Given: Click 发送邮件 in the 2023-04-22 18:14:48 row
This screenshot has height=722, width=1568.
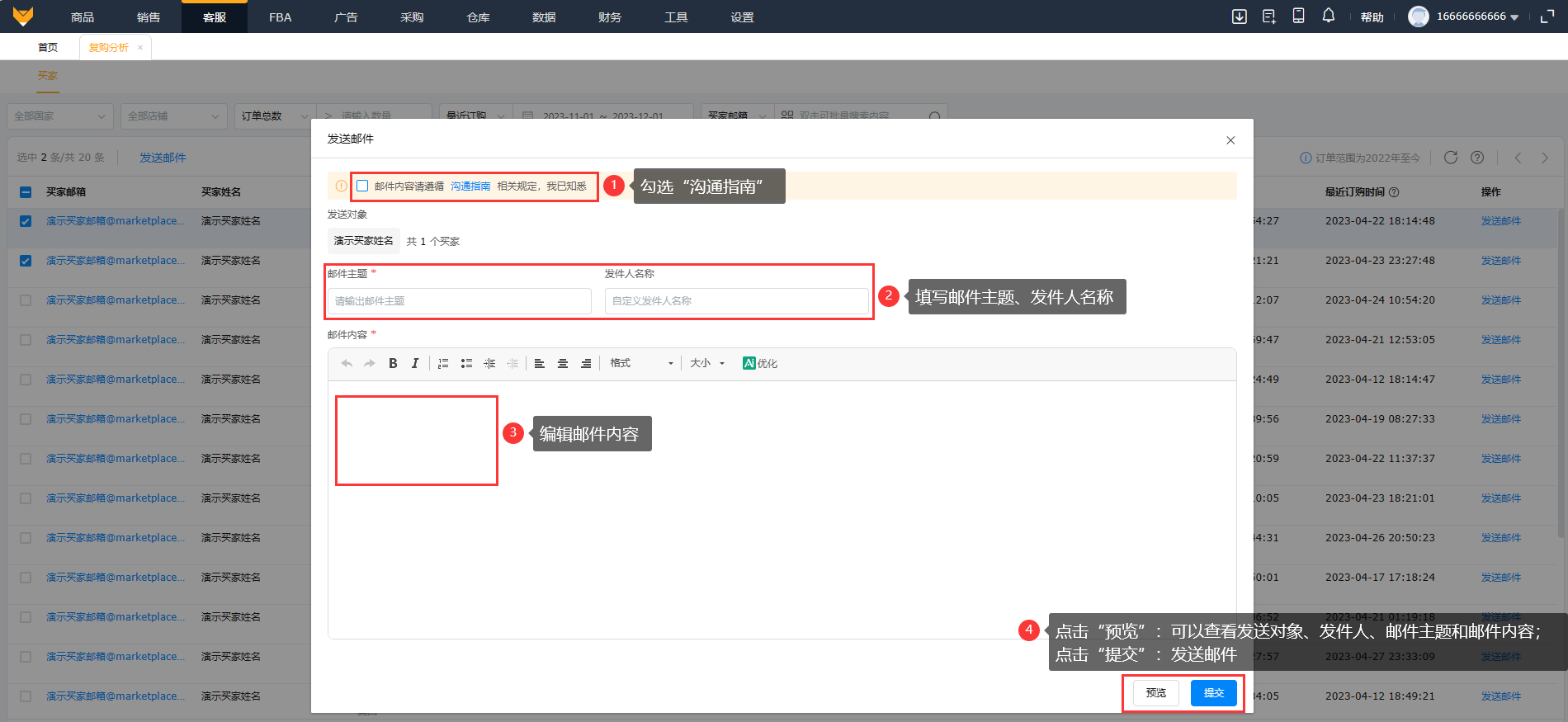Looking at the screenshot, I should 1501,221.
